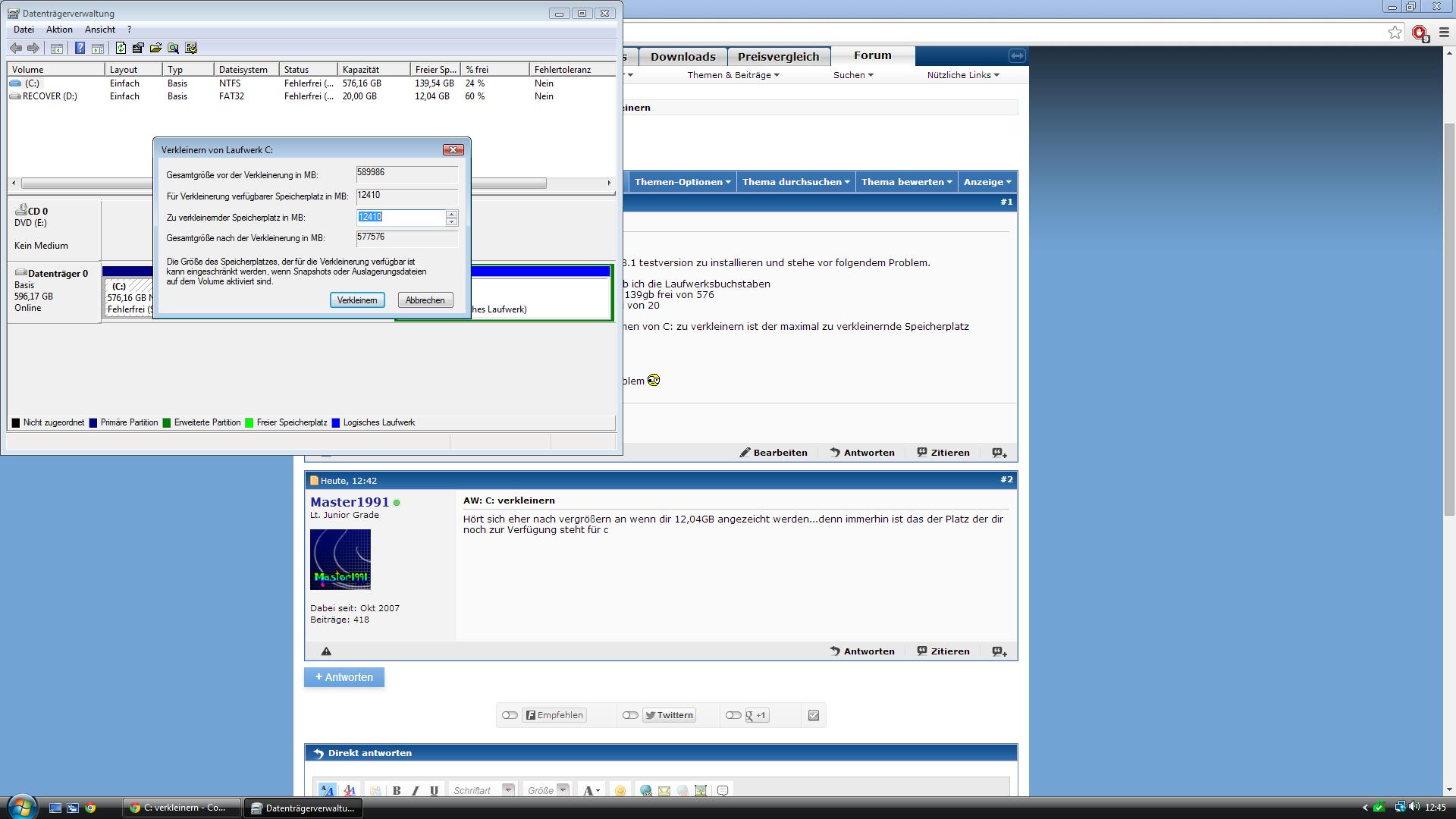Click the shrink size input field
1456x819 pixels.
click(x=400, y=218)
